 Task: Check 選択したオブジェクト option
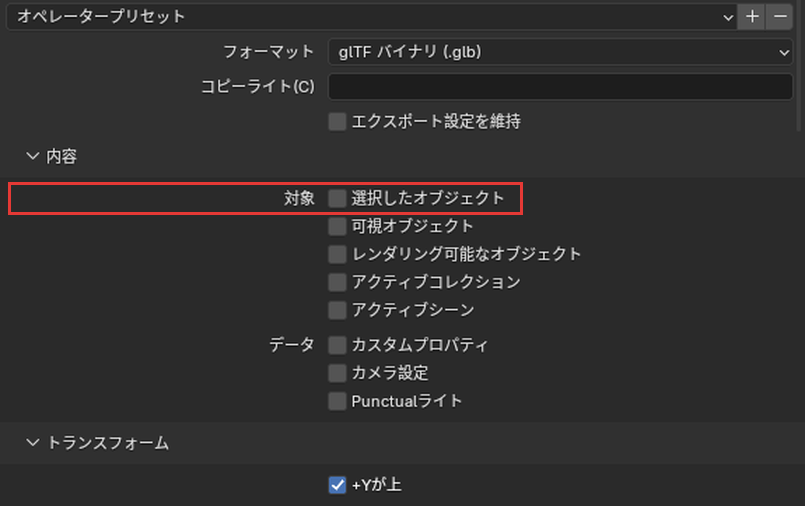pos(337,198)
